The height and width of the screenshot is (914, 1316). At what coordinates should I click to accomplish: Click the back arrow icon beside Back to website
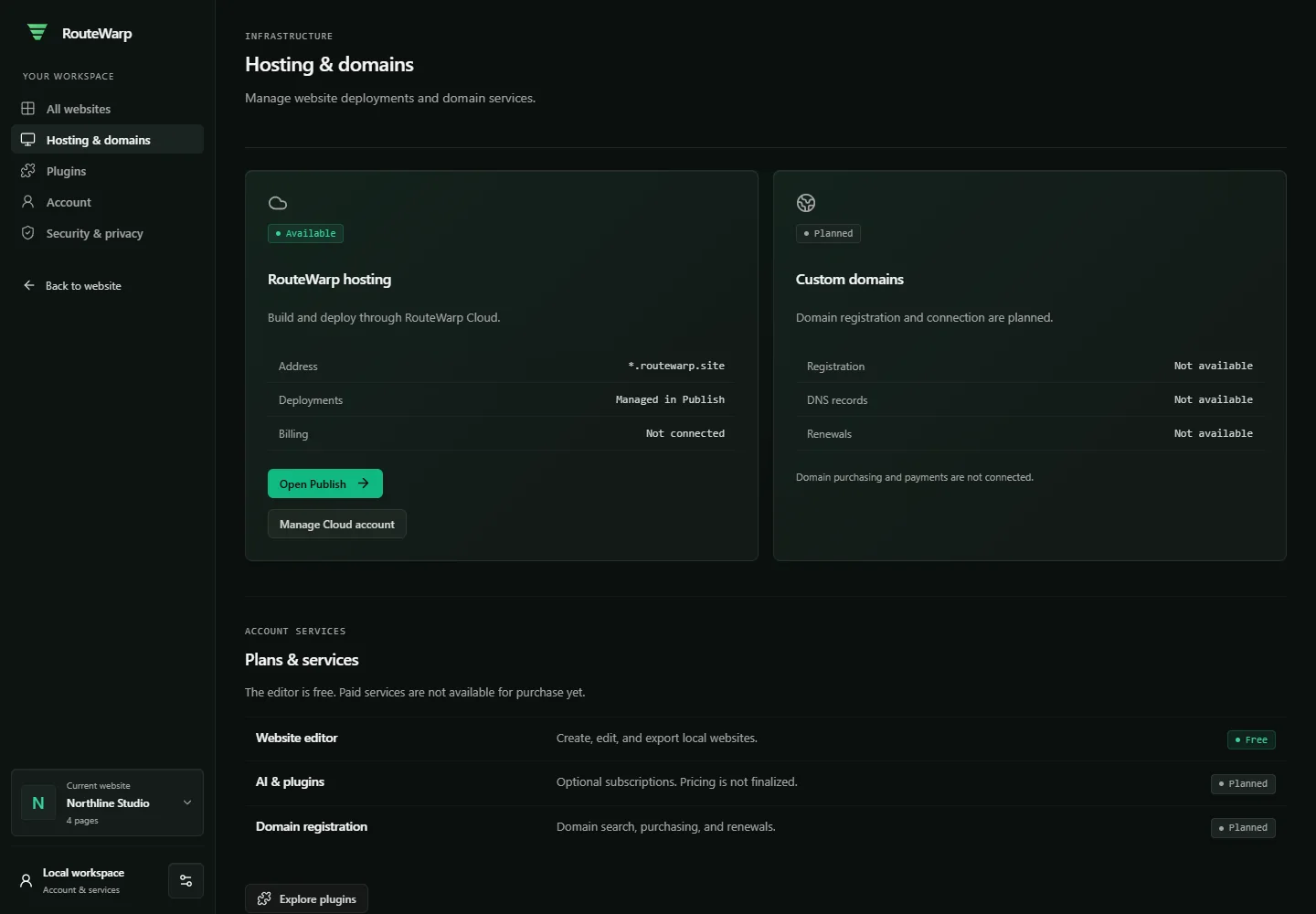29,285
